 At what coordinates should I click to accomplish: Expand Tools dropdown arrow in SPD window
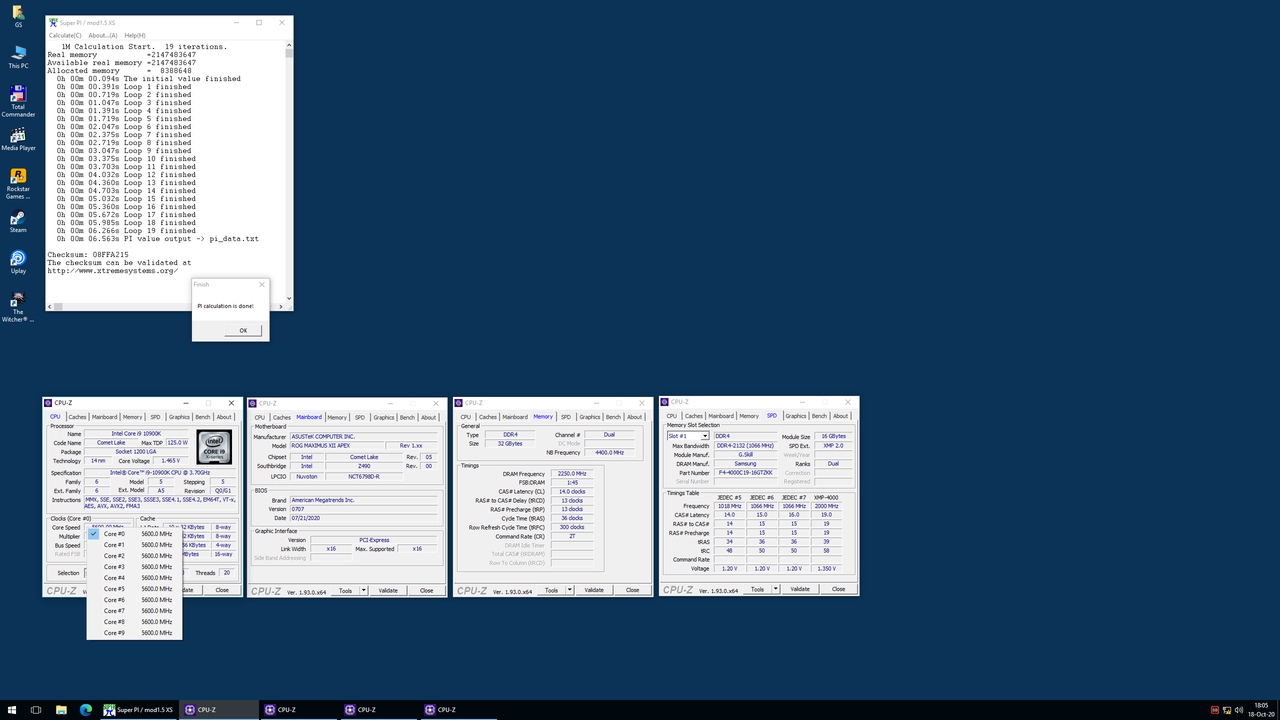(776, 589)
